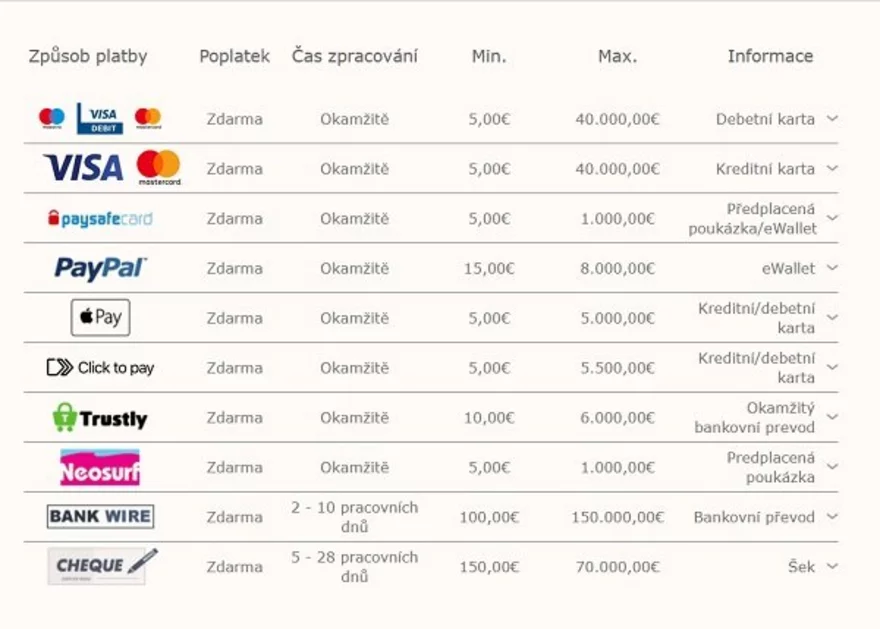Expand Okamžitý bankovní převod info for Trustly
880x629 pixels.
pyautogui.click(x=832, y=418)
